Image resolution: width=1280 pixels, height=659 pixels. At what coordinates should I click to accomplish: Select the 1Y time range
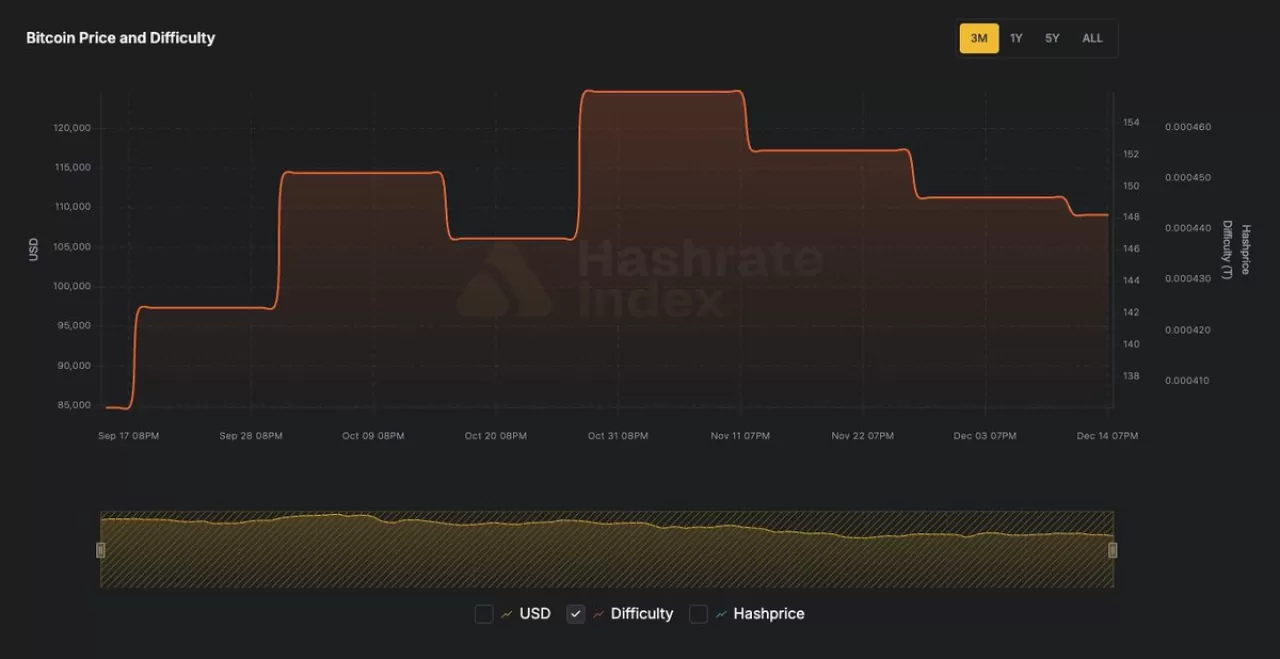1016,37
